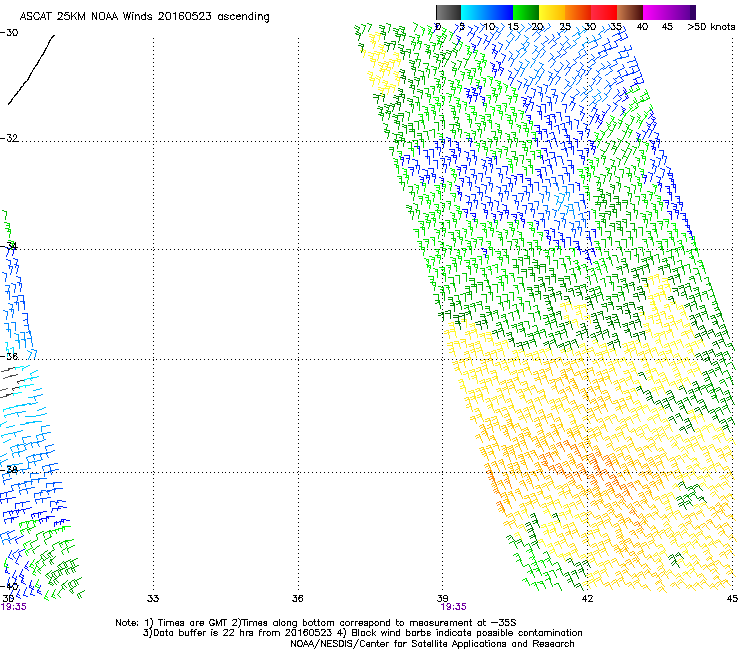Click the title "ASCAT 25KM NOAA Winds 20160523 ascending"

point(144,17)
